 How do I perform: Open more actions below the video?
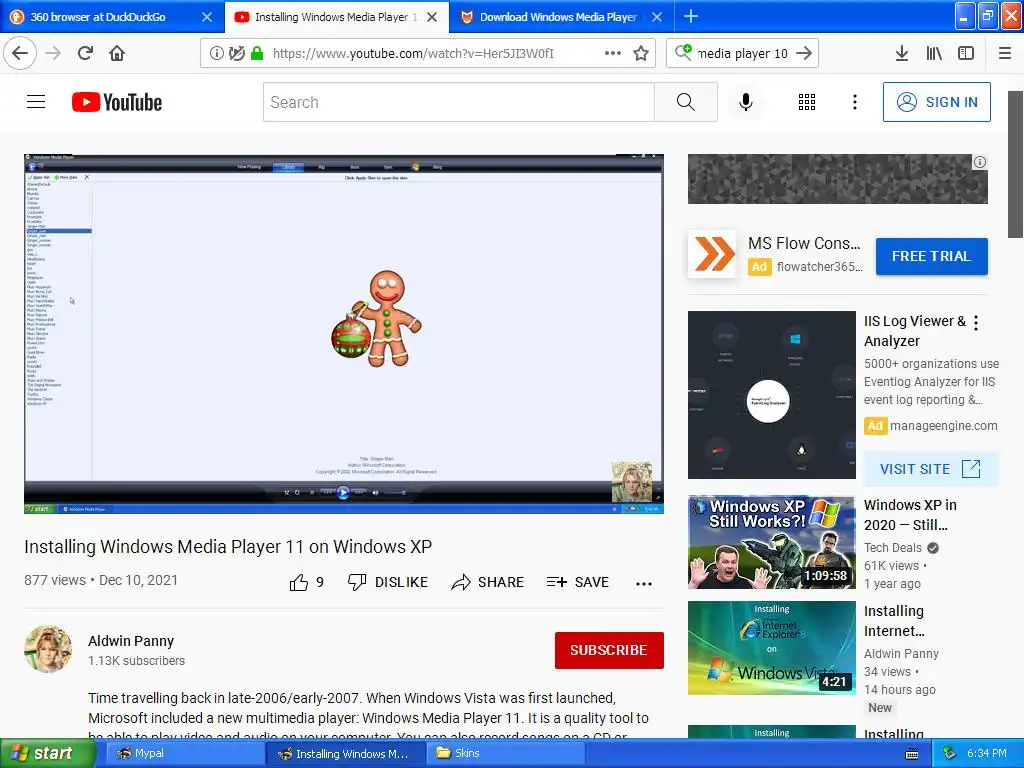click(x=644, y=583)
